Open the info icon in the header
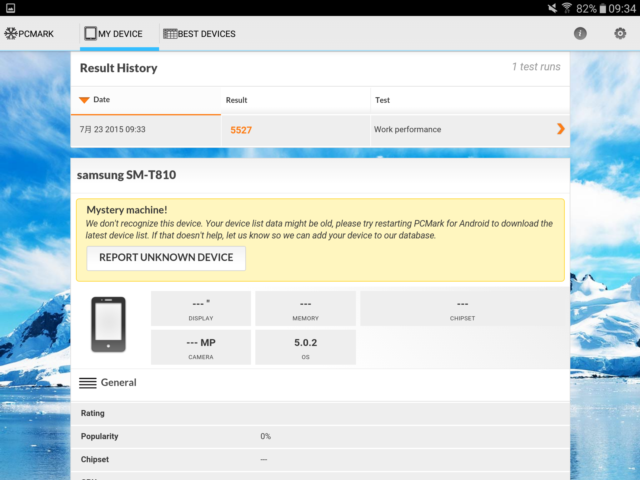 point(580,33)
